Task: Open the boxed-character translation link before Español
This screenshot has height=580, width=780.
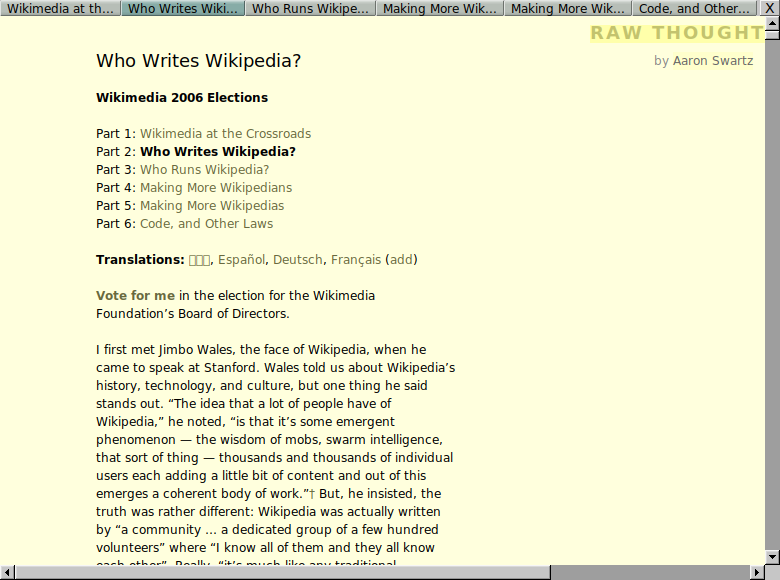Action: pos(199,260)
